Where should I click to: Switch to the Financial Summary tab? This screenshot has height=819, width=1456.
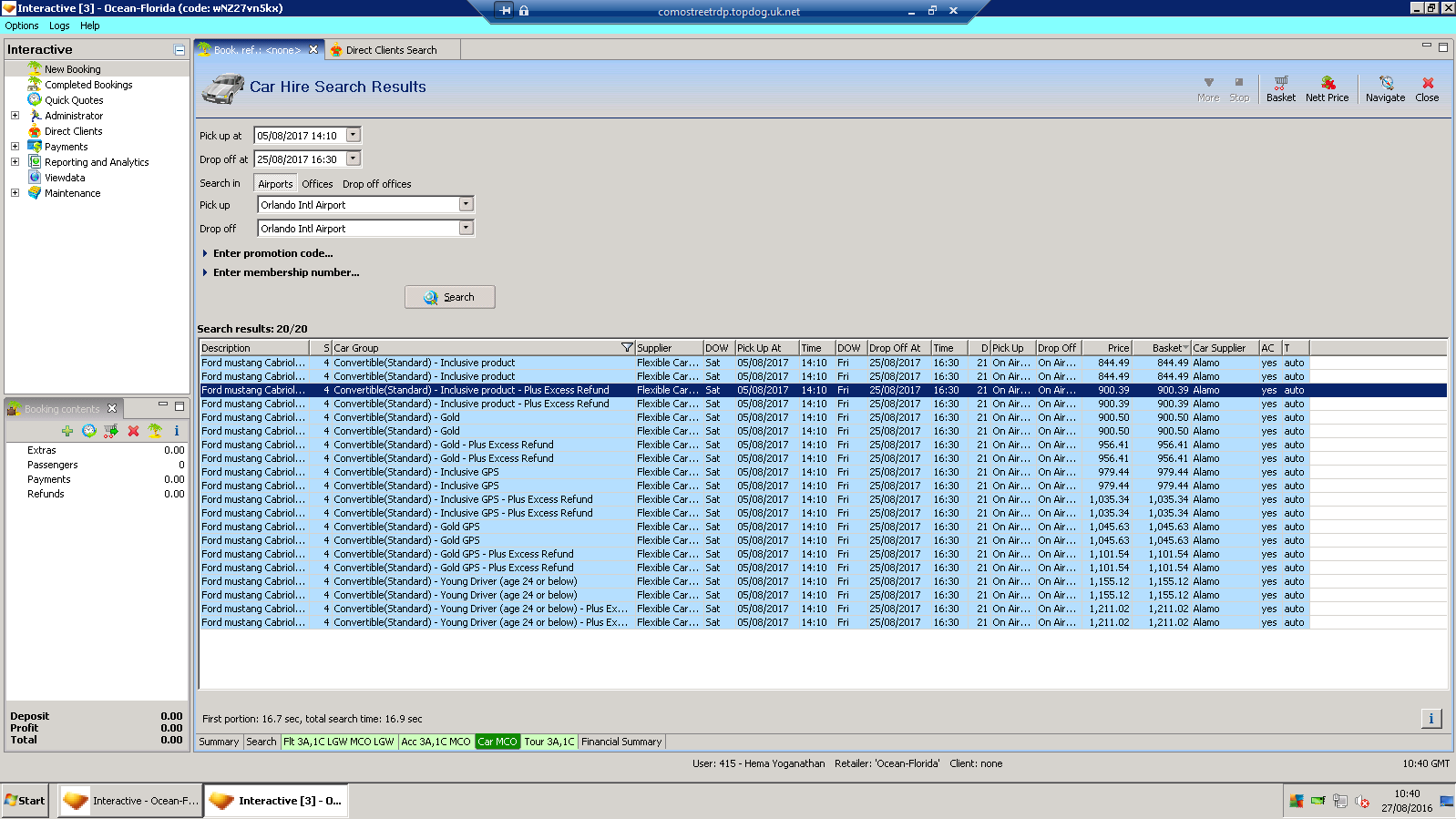621,742
